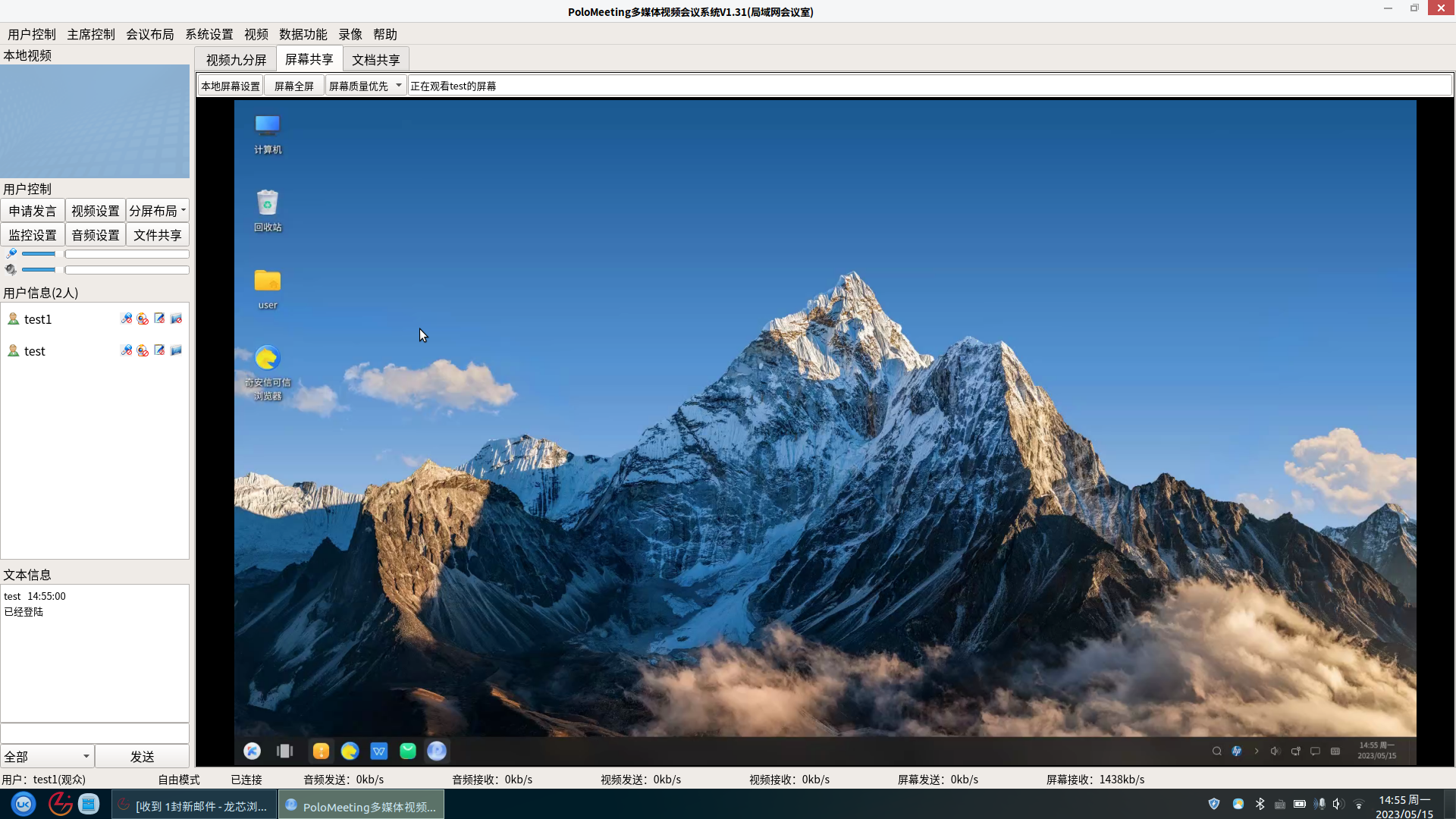Click test1's disabled microphone icon
Screen dimensions: 1456x819
tap(126, 318)
